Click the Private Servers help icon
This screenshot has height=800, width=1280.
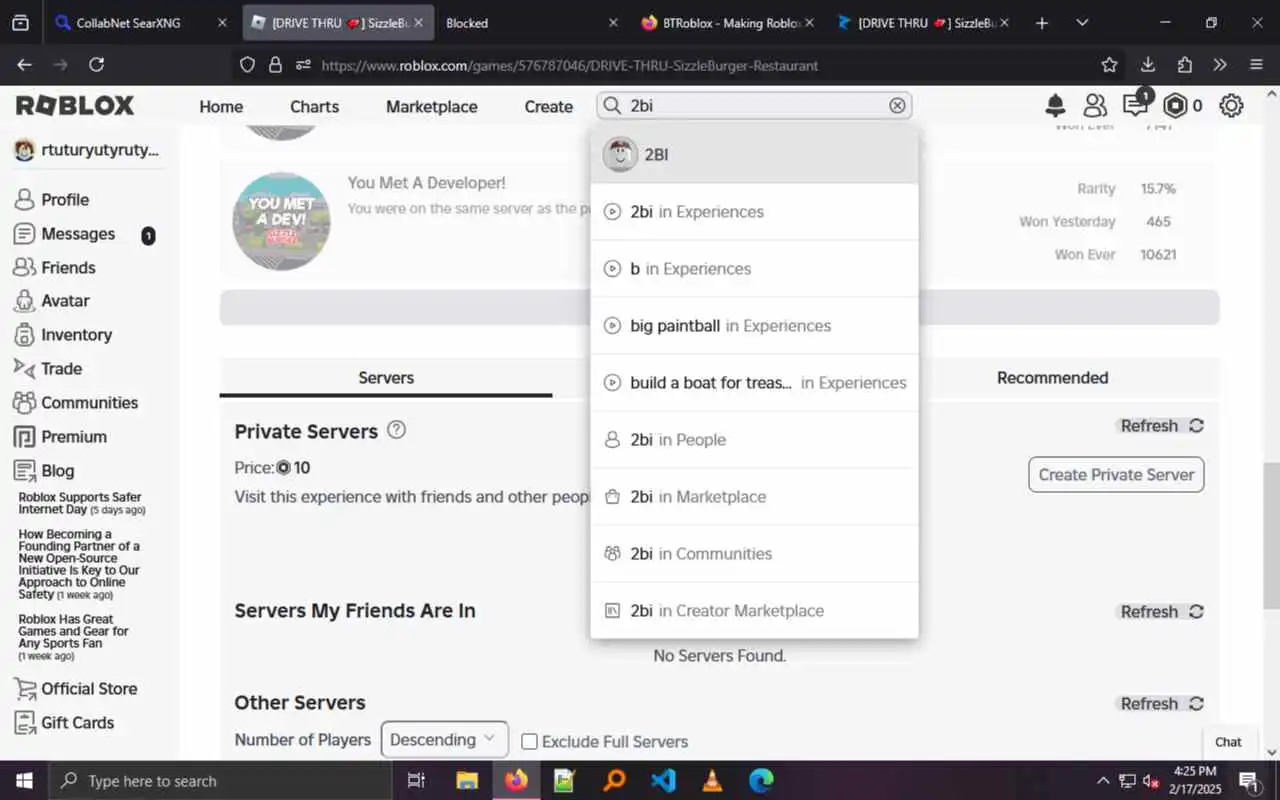[x=396, y=430]
